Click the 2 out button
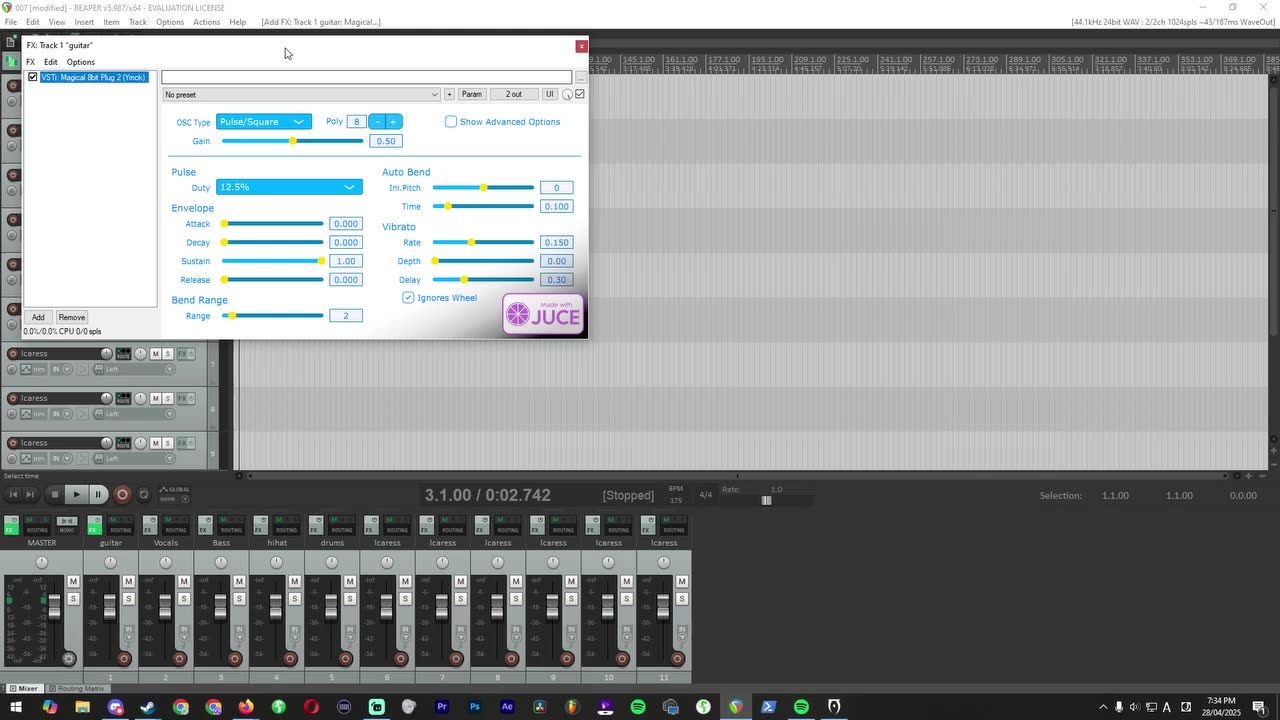1280x720 pixels. (x=514, y=94)
